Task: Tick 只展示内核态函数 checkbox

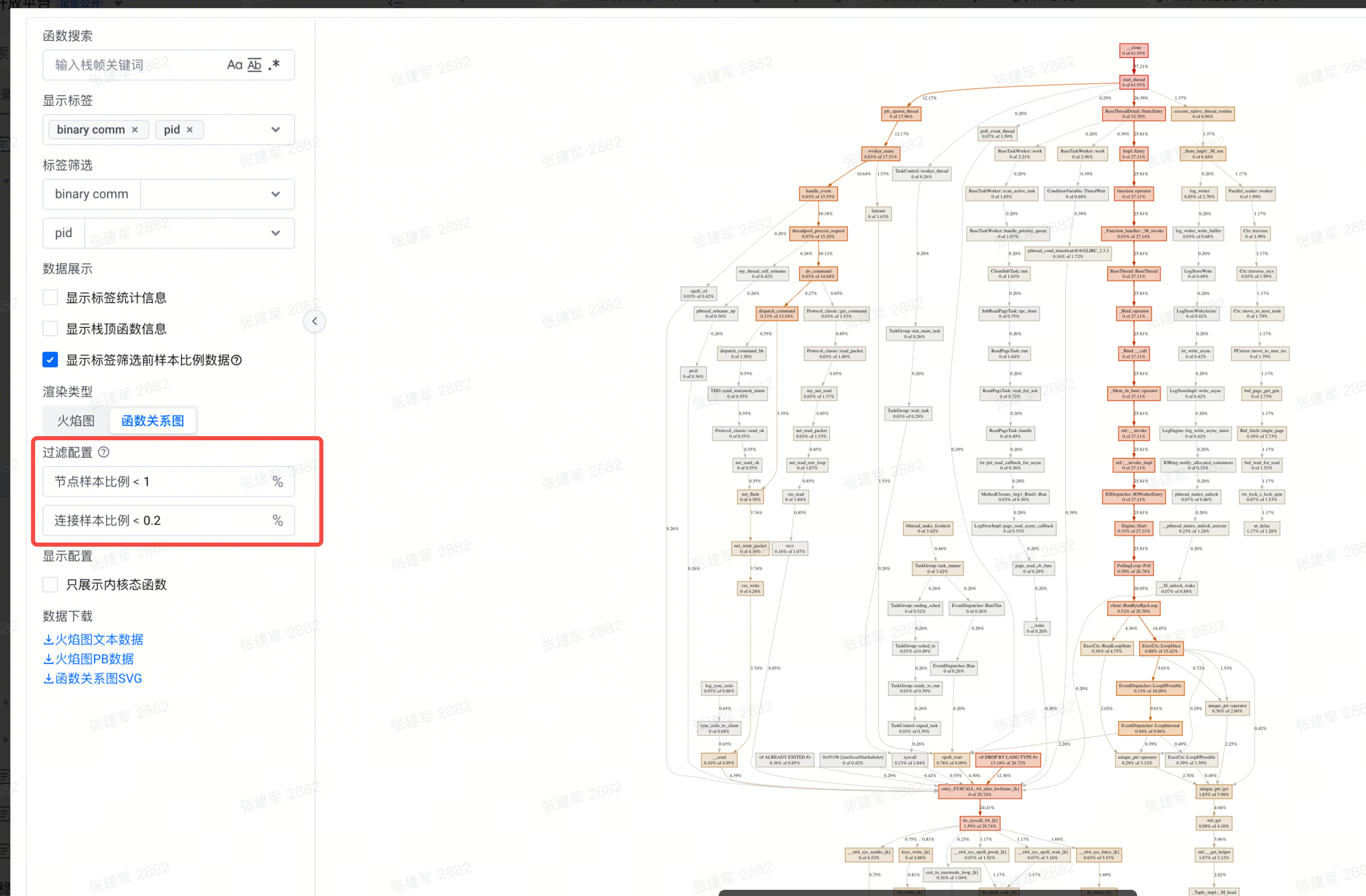Action: pos(51,585)
